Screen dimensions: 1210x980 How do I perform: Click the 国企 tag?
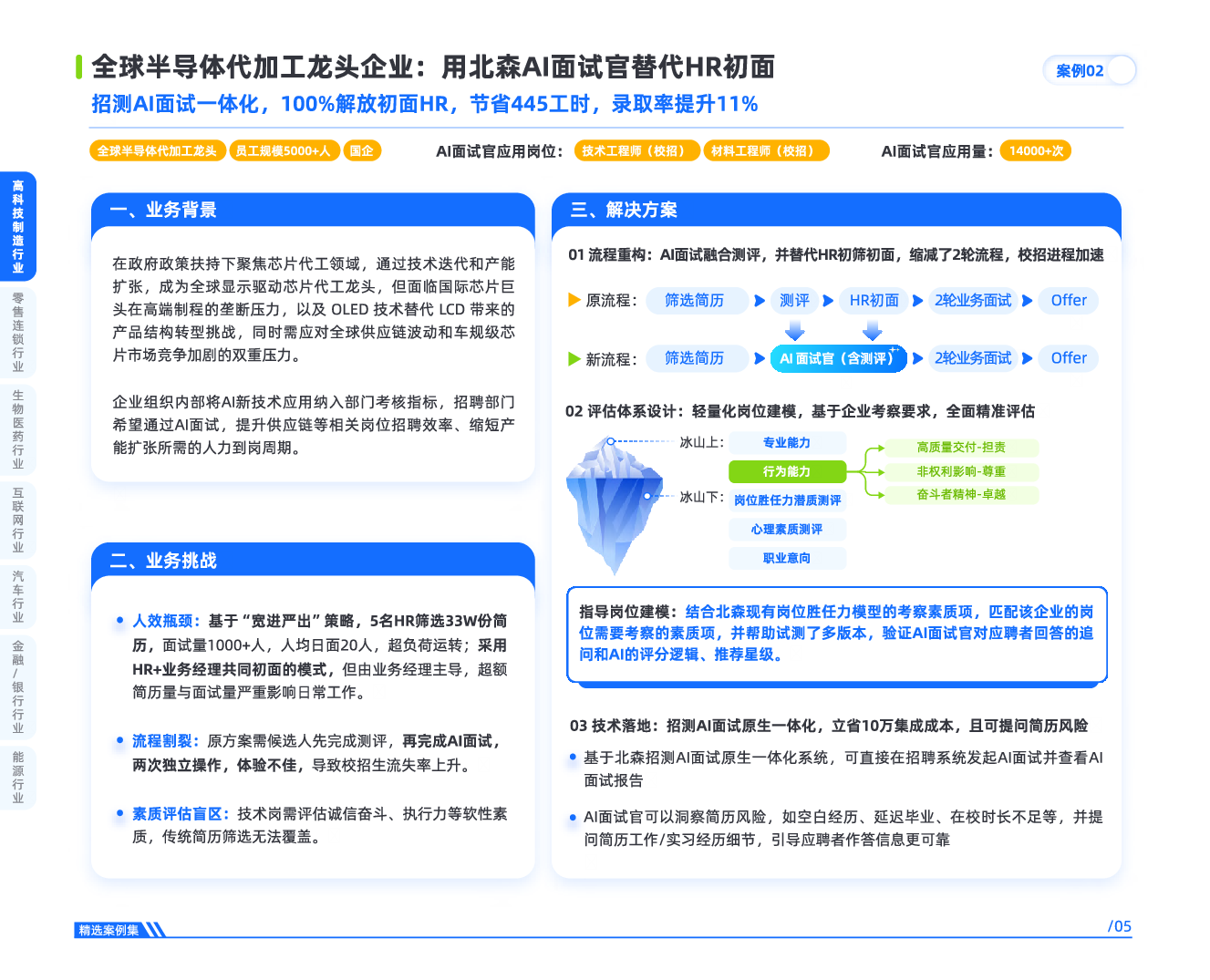(361, 150)
